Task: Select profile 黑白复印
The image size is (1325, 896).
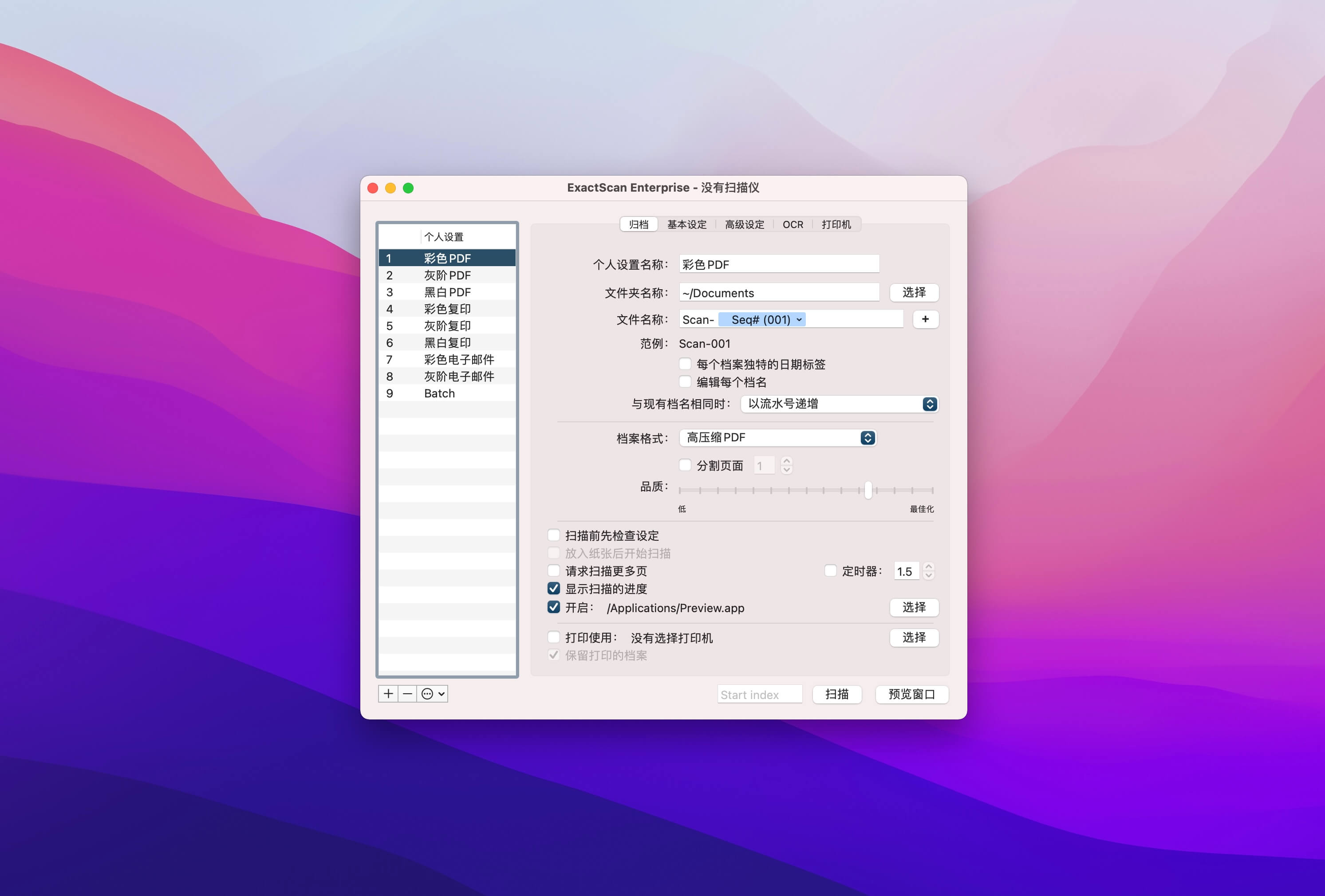Action: point(447,342)
